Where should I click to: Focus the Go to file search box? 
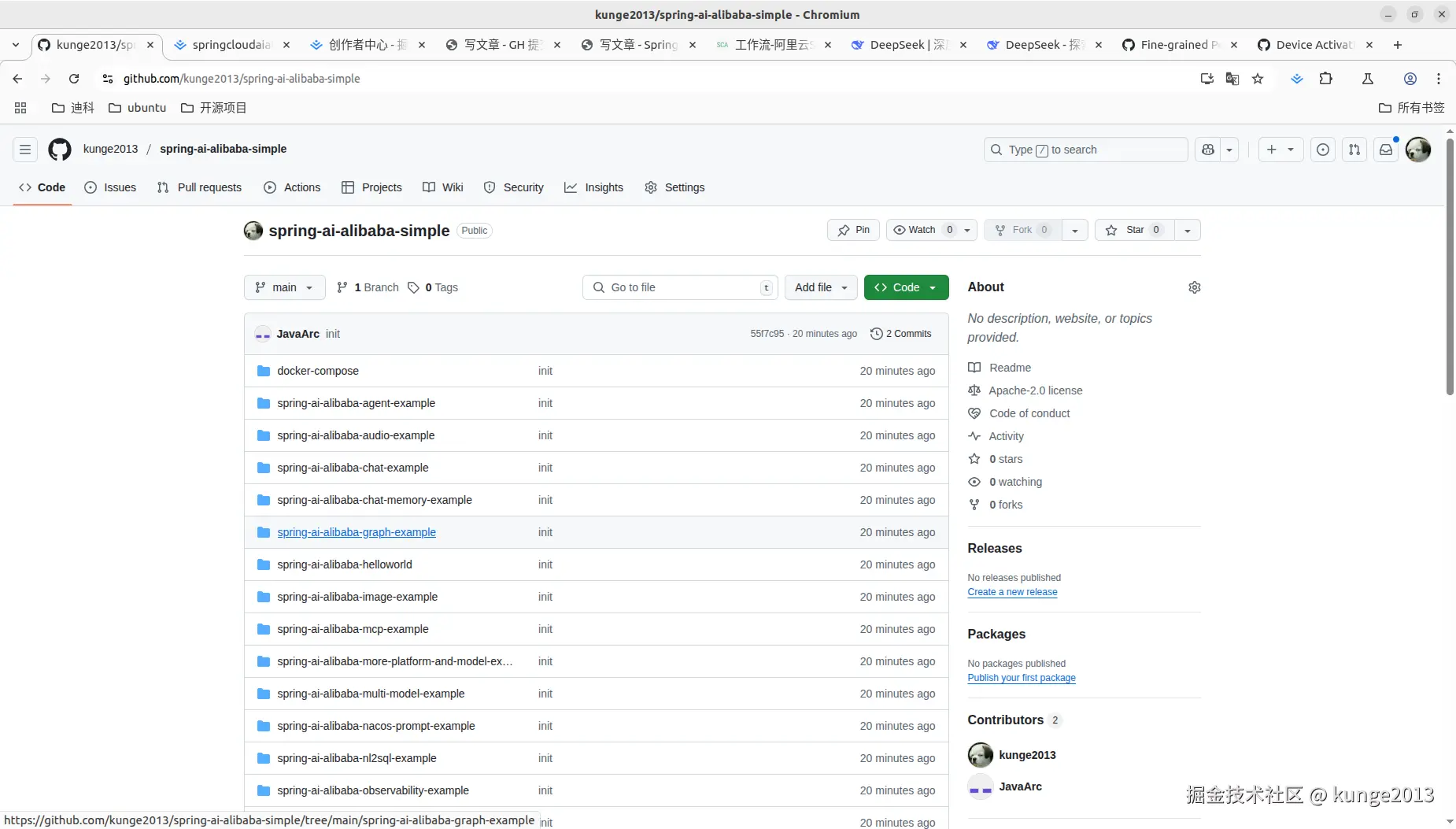[681, 287]
